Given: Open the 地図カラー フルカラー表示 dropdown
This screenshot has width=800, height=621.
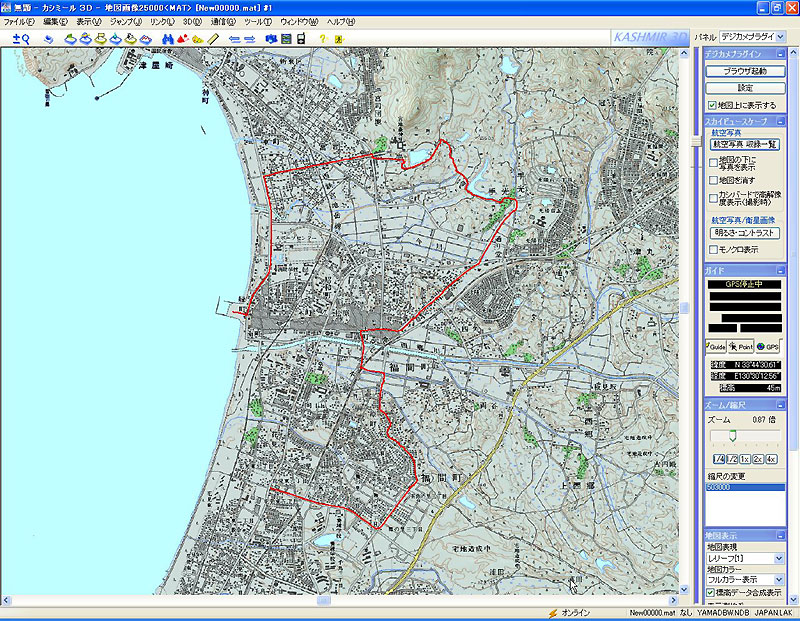Looking at the screenshot, I should click(779, 580).
